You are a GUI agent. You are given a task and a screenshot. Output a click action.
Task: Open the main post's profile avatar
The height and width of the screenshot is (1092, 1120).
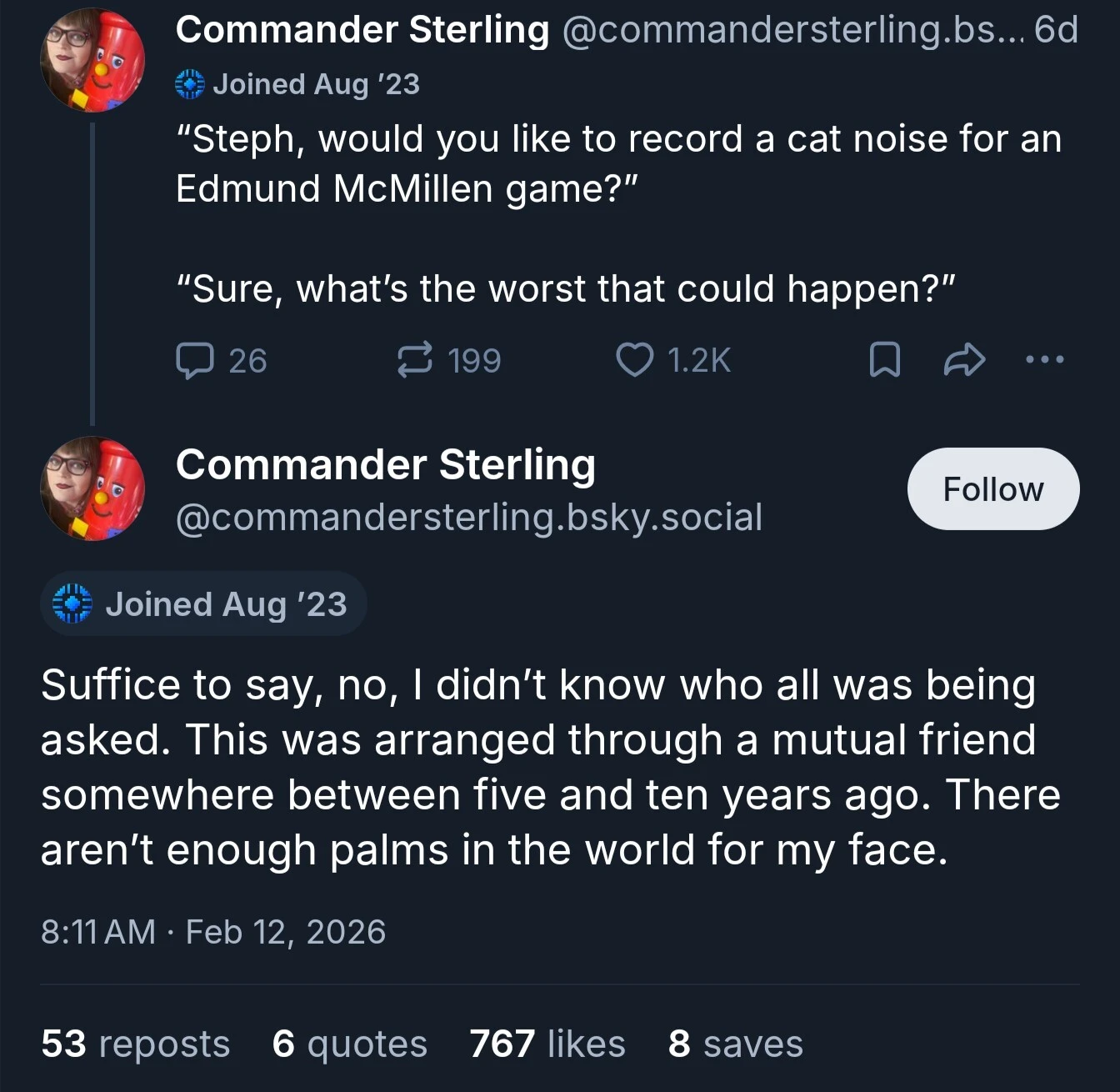pyautogui.click(x=92, y=488)
